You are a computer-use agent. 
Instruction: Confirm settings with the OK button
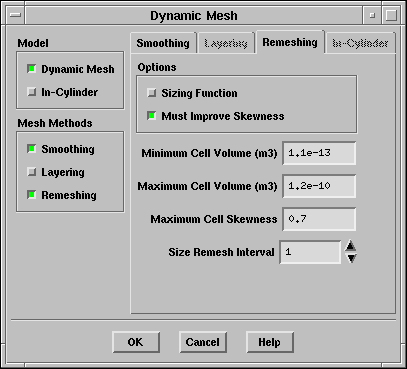136,342
